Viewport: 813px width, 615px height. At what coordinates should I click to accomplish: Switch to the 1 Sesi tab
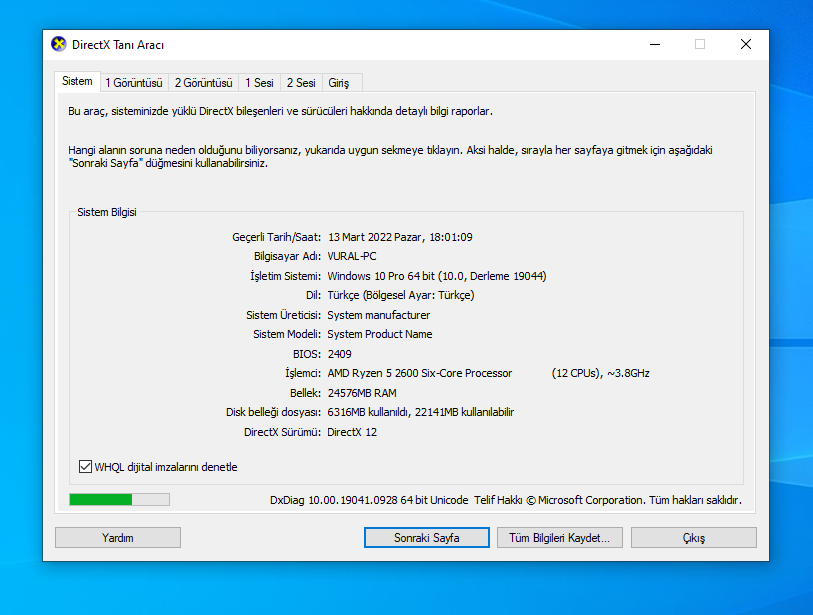point(259,83)
